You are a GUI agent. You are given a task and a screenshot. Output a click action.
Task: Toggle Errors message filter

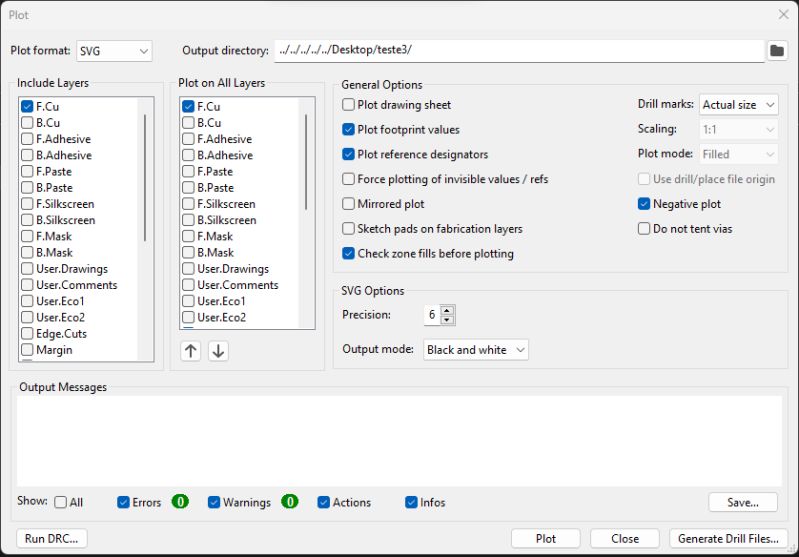[123, 502]
